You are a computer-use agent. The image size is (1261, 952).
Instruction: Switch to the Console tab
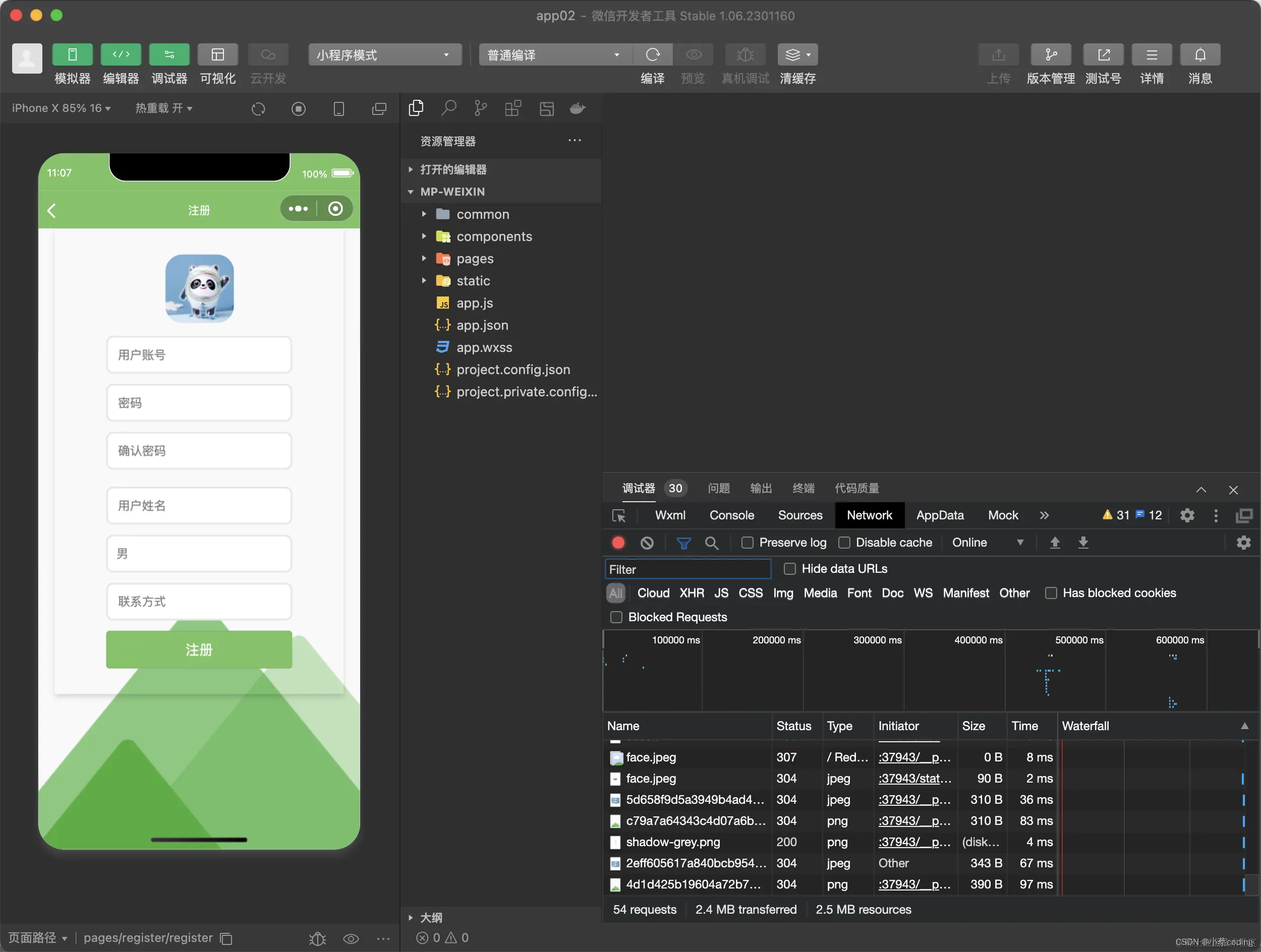pos(731,515)
